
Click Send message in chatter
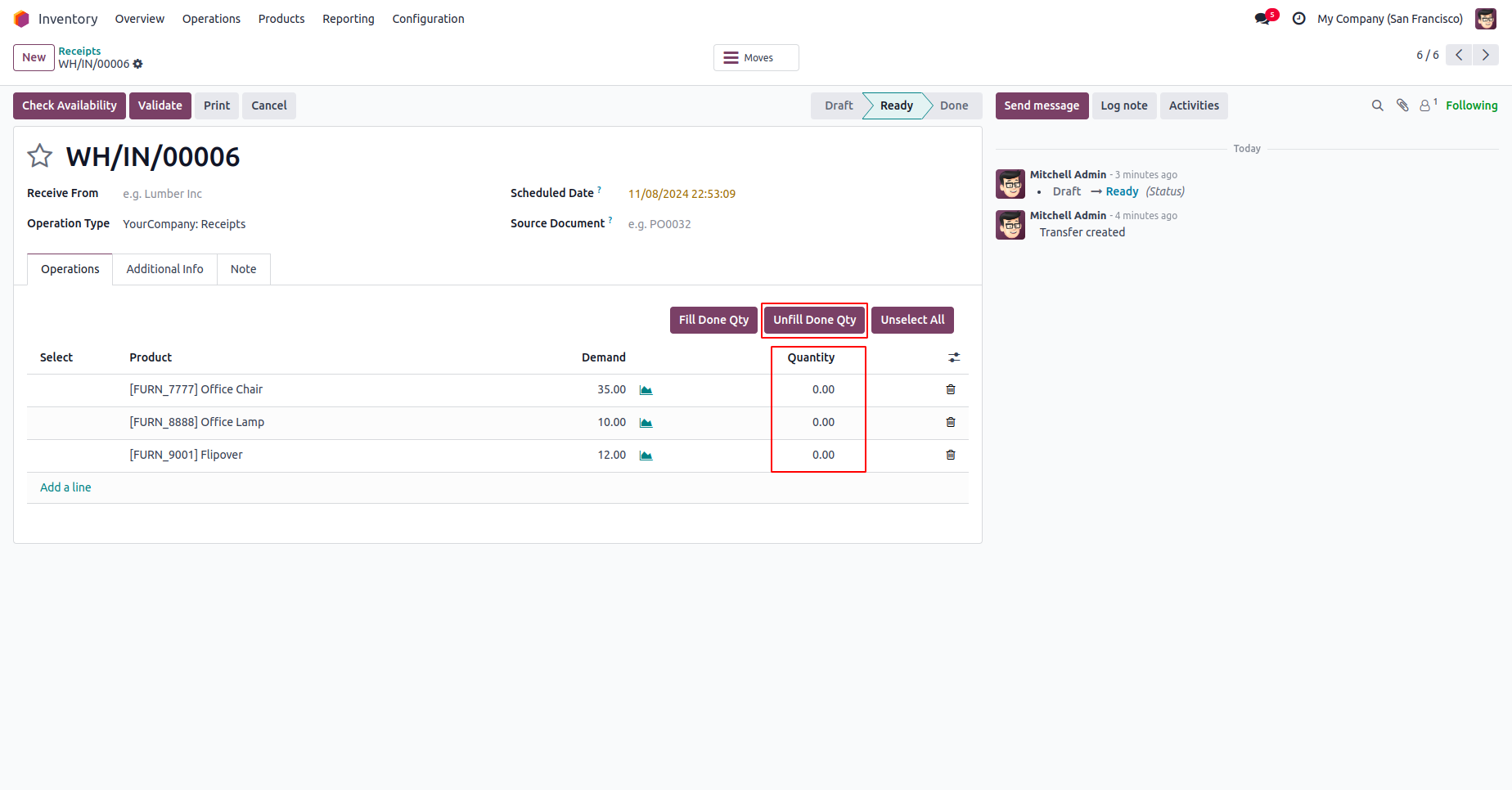pos(1042,105)
